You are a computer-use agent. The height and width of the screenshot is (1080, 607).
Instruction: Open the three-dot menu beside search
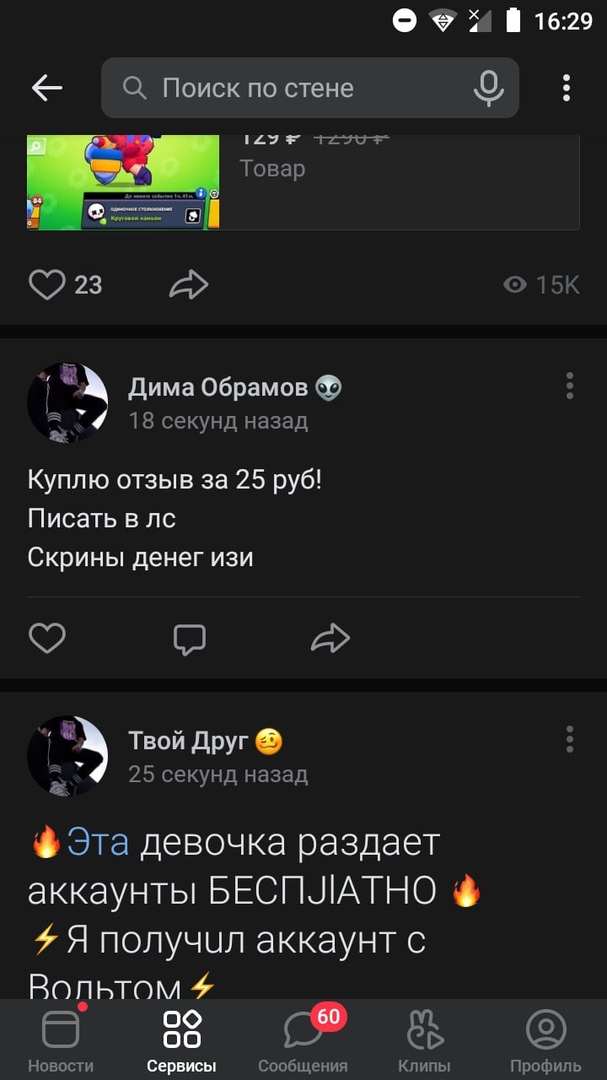(566, 88)
